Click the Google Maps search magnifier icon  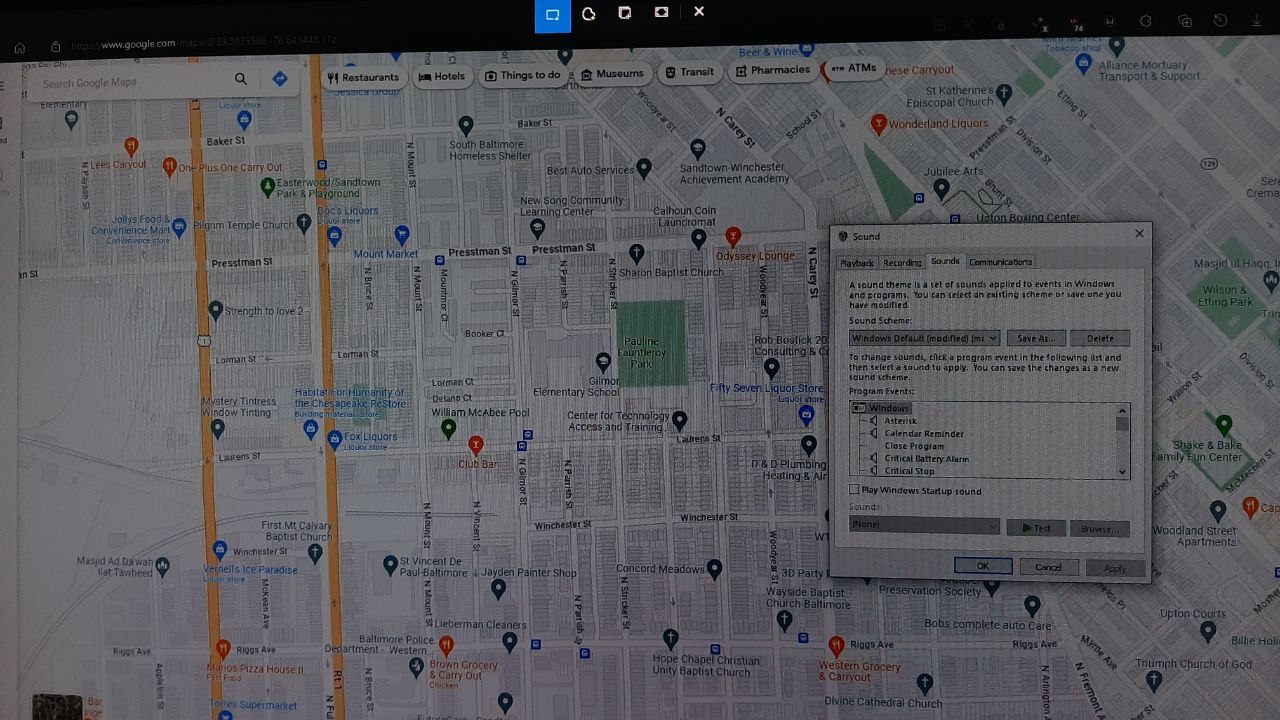240,79
